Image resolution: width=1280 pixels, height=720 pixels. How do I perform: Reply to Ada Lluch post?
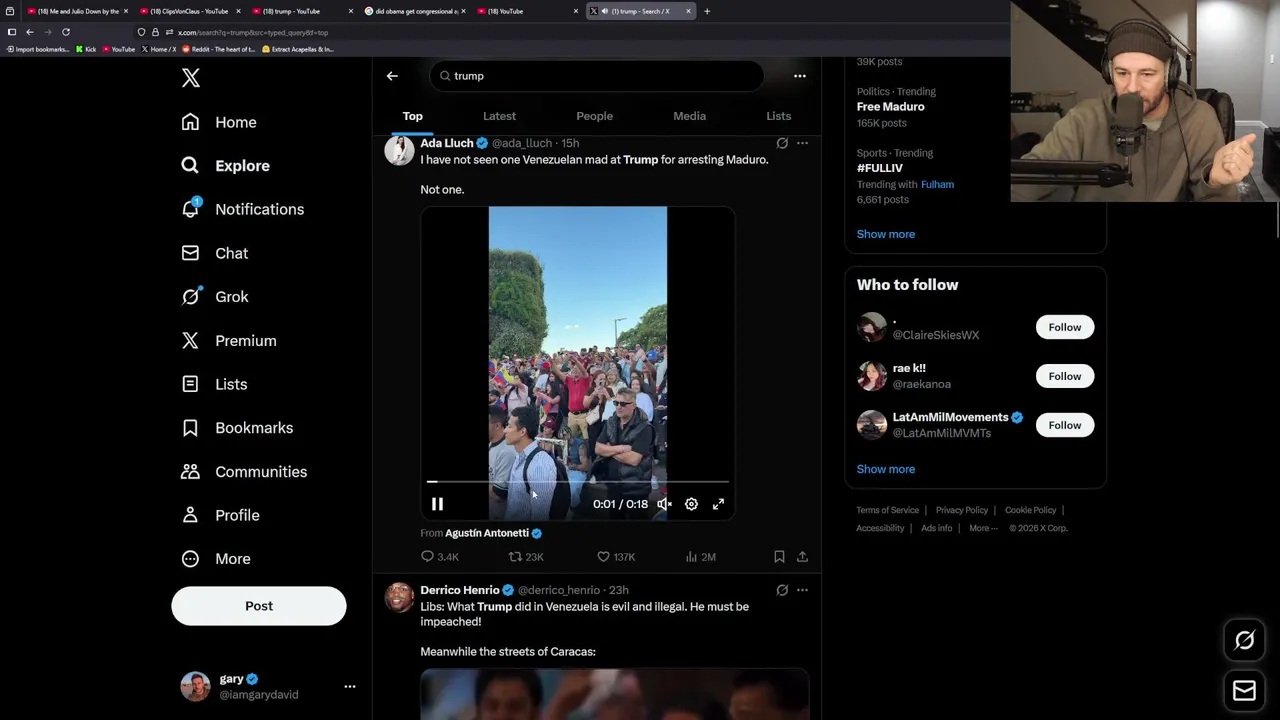coord(440,557)
